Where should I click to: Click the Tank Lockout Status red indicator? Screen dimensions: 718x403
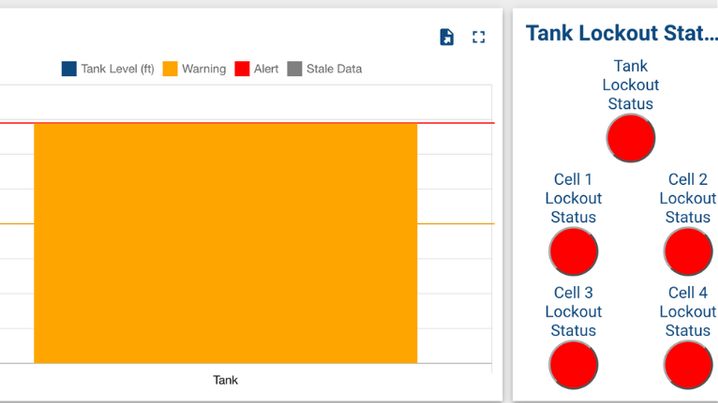[631, 138]
